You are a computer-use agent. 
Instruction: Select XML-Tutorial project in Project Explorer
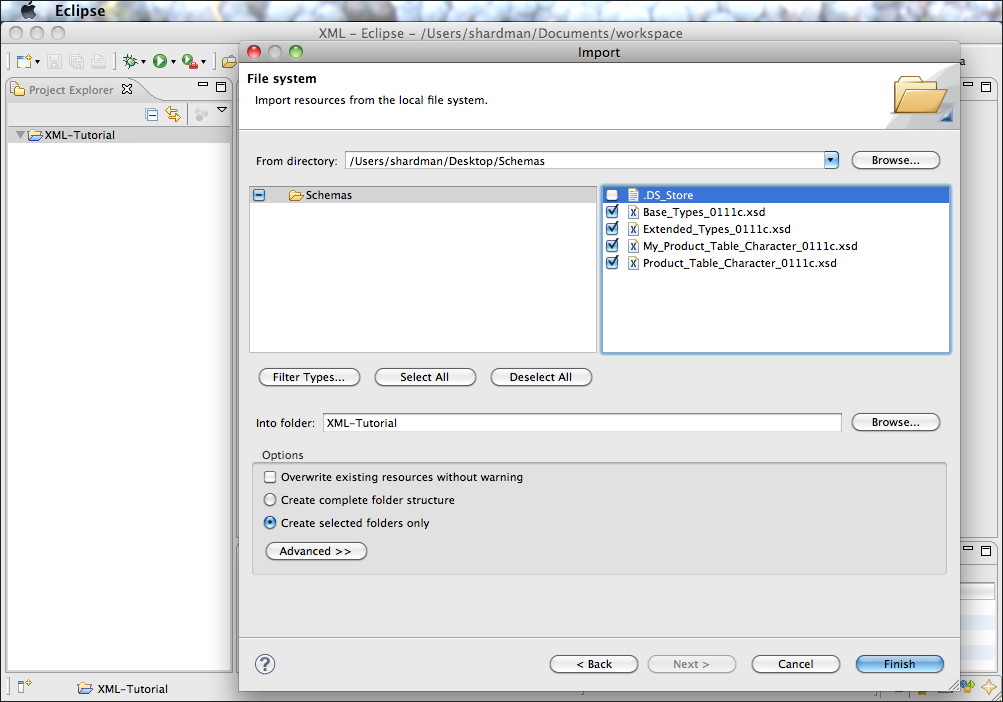pos(79,135)
